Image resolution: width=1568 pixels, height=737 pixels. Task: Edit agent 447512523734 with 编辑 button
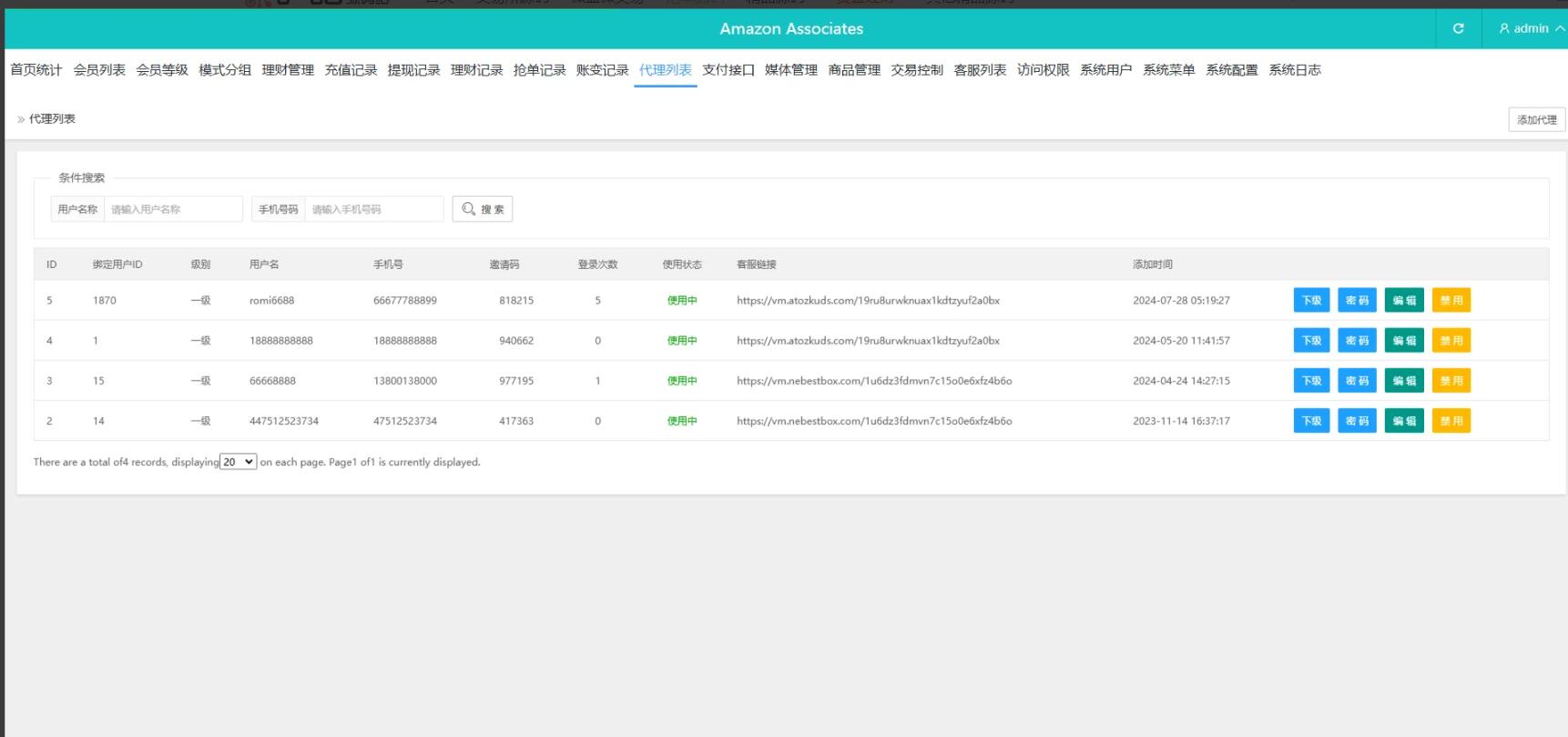tap(1403, 421)
